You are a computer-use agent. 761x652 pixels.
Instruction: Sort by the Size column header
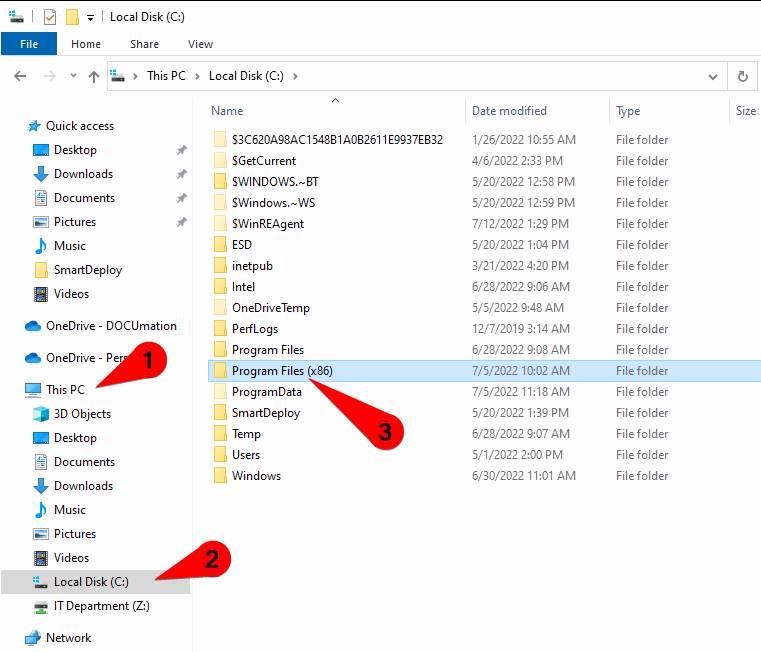745,111
